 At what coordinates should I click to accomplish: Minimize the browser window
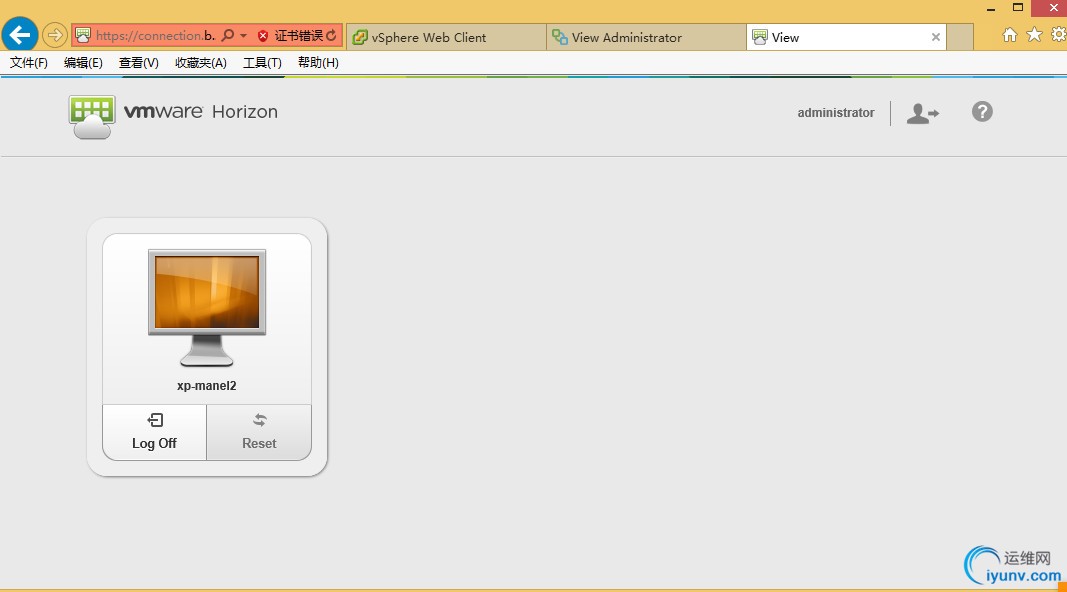(991, 8)
